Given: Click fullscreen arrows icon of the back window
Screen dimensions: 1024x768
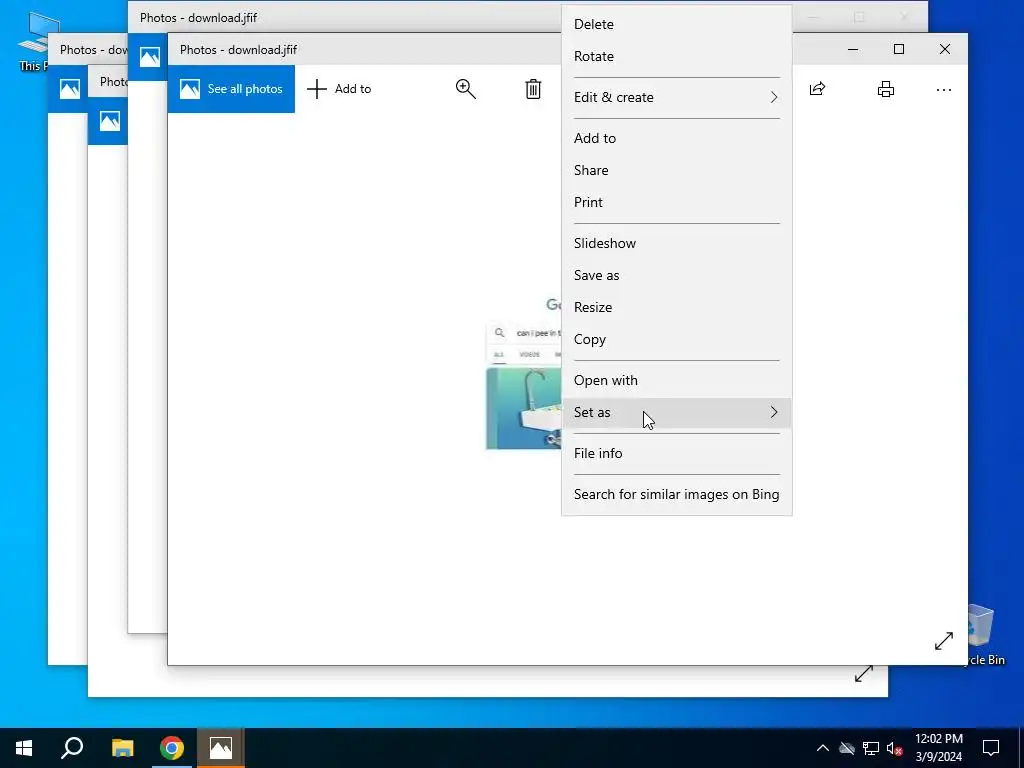Looking at the screenshot, I should [863, 675].
